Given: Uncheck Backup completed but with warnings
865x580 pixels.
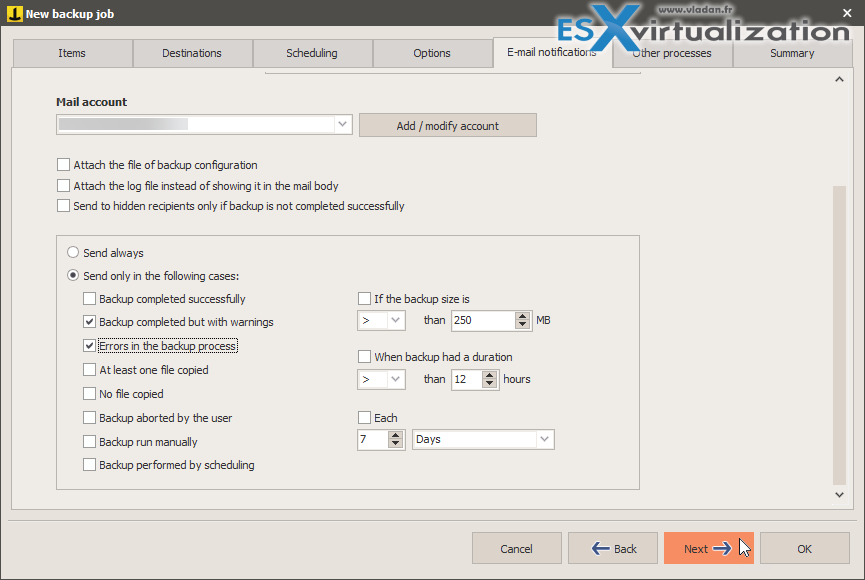Looking at the screenshot, I should [x=89, y=322].
